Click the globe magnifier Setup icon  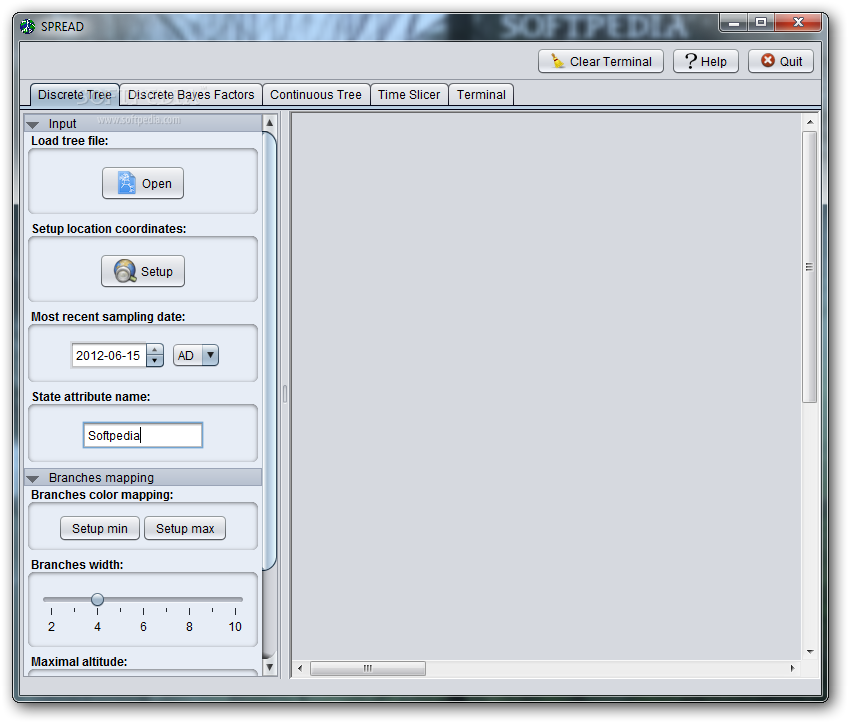pos(125,271)
